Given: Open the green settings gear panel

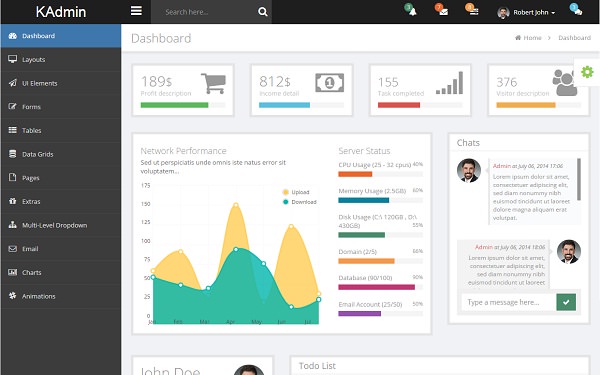Looking at the screenshot, I should point(587,72).
